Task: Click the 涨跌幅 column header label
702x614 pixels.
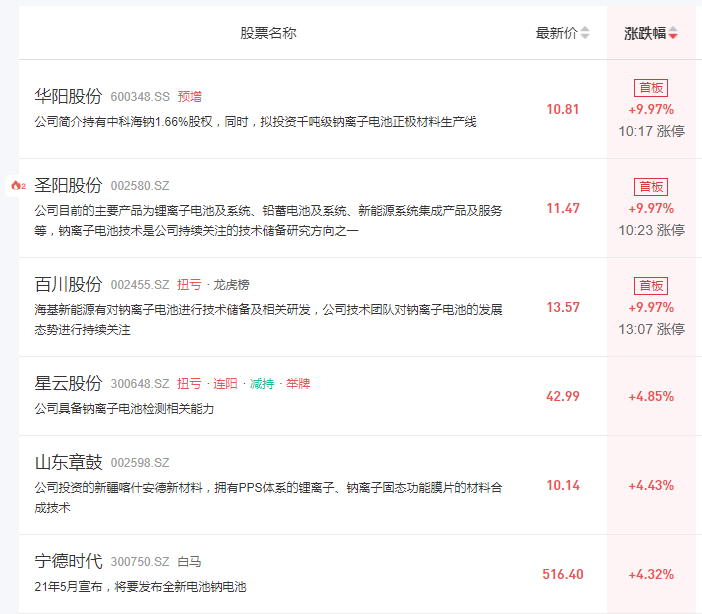Action: [x=645, y=33]
